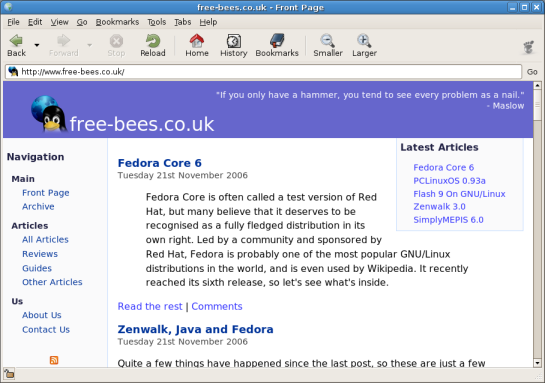Open the Forward history dropdown arrow
Screen dimensions: 545x383
coord(89,45)
